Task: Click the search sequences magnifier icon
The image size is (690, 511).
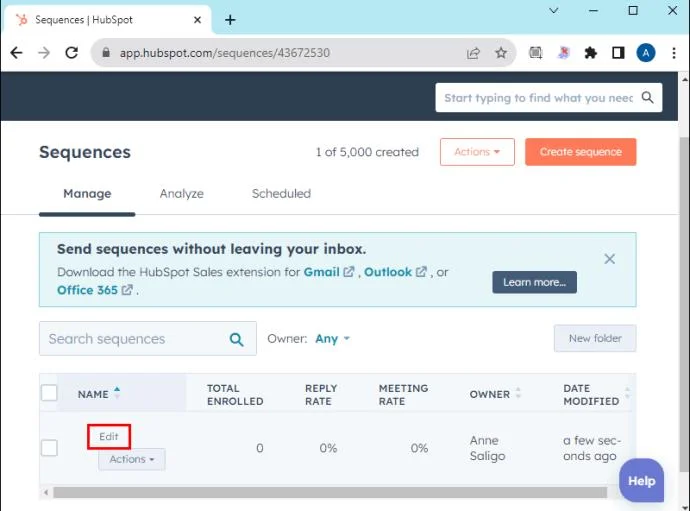Action: [x=236, y=339]
